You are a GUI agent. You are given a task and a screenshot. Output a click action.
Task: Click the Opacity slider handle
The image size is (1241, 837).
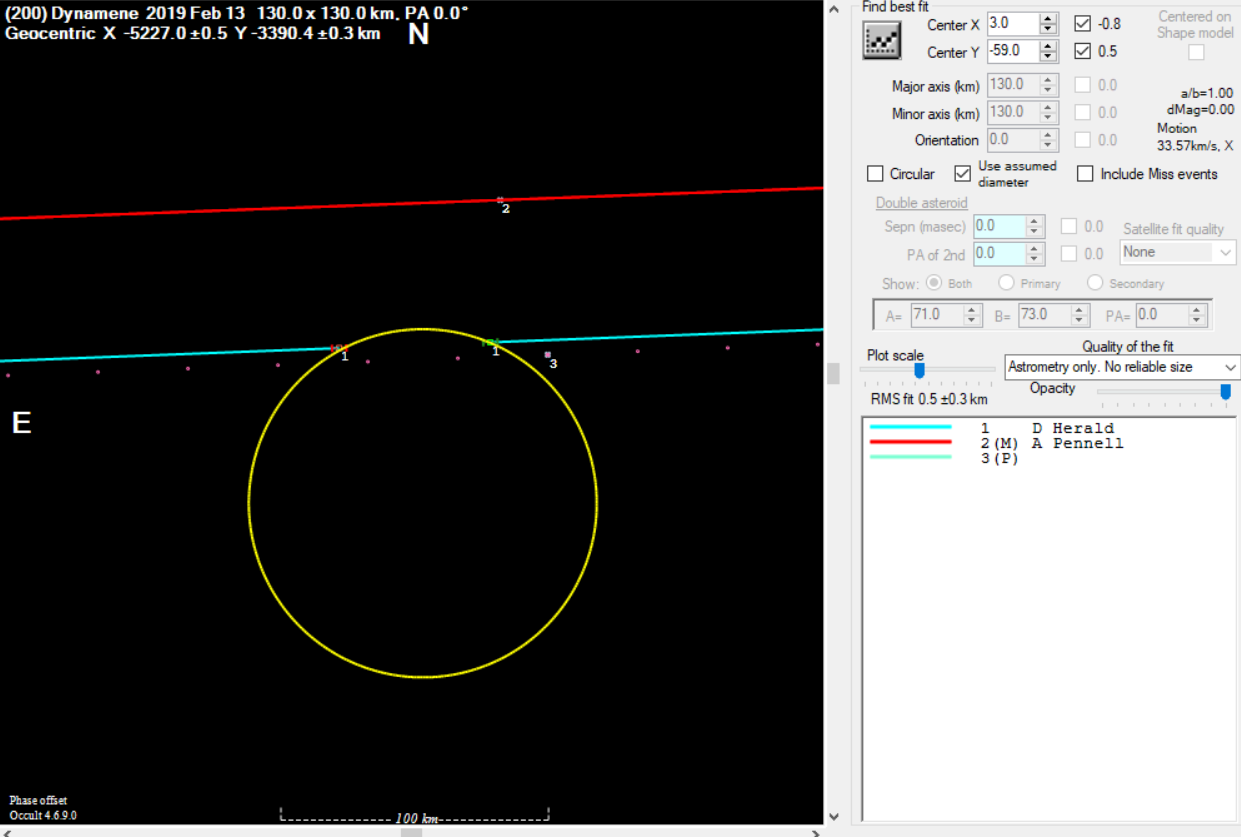pyautogui.click(x=1225, y=393)
